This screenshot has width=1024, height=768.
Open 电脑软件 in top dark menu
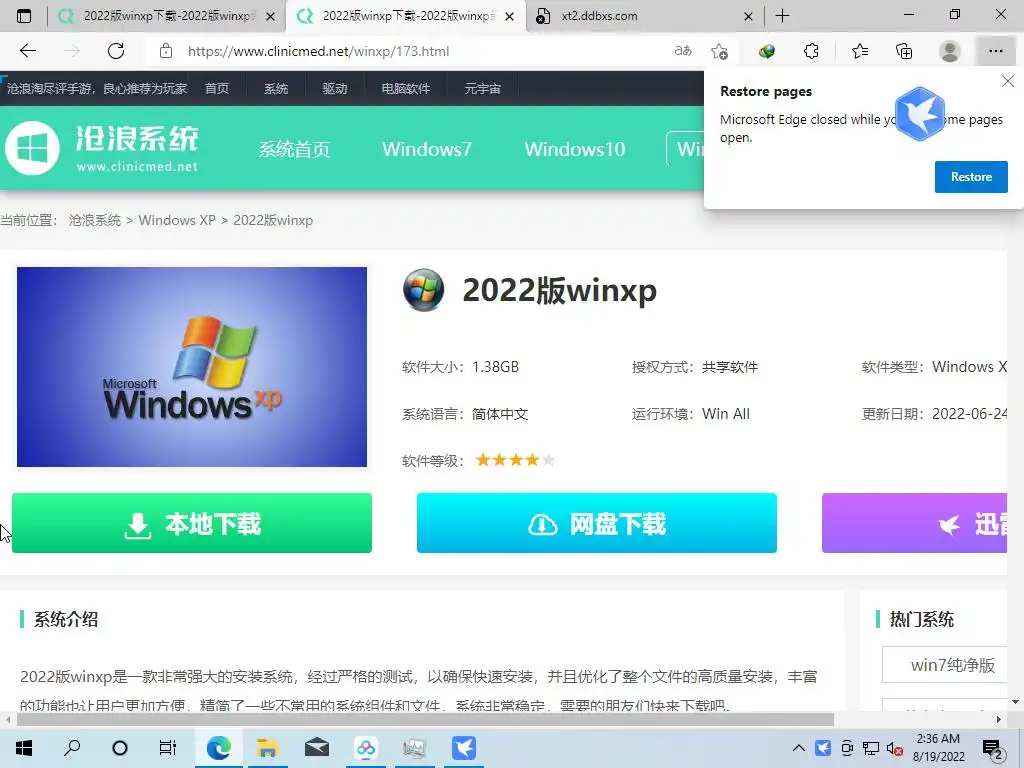[x=406, y=88]
